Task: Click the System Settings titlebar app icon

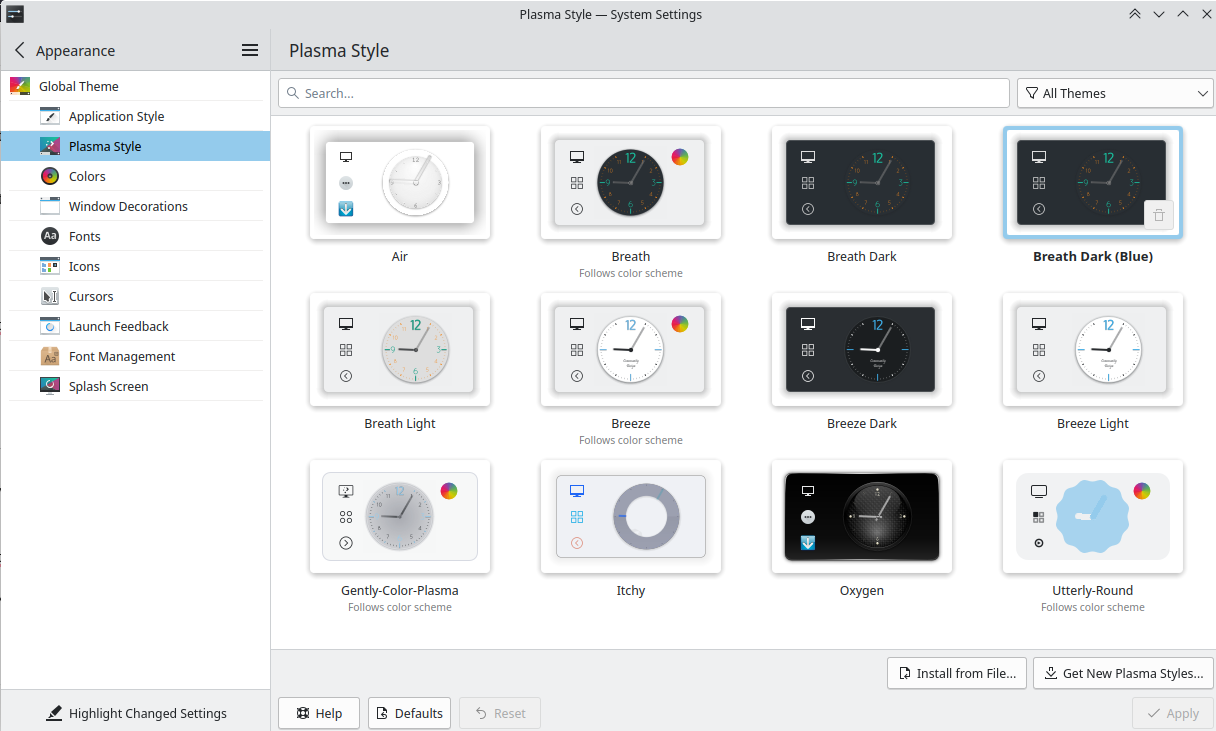Action: [x=15, y=14]
